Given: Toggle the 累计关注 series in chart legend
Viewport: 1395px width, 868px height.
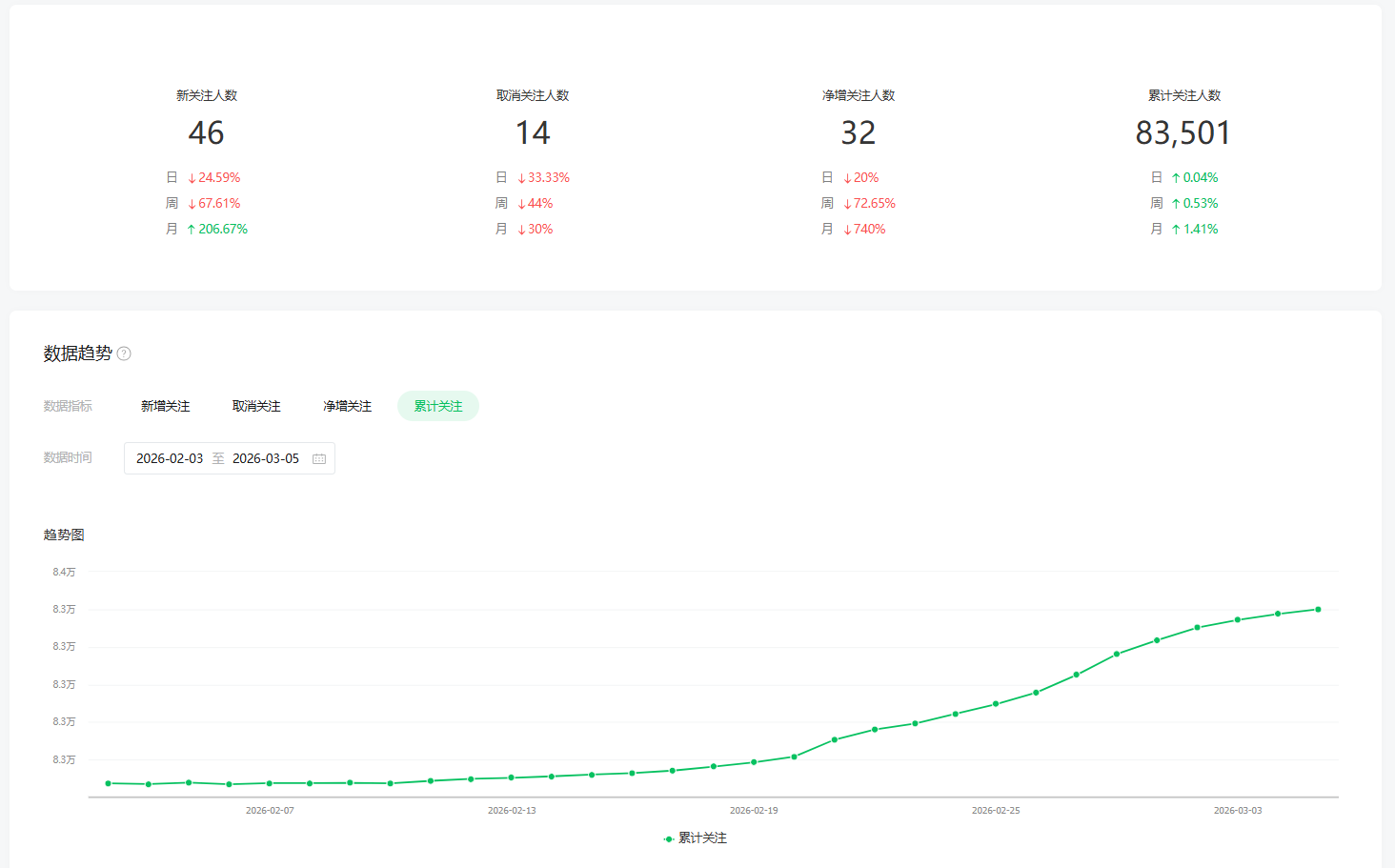Looking at the screenshot, I should coord(696,838).
